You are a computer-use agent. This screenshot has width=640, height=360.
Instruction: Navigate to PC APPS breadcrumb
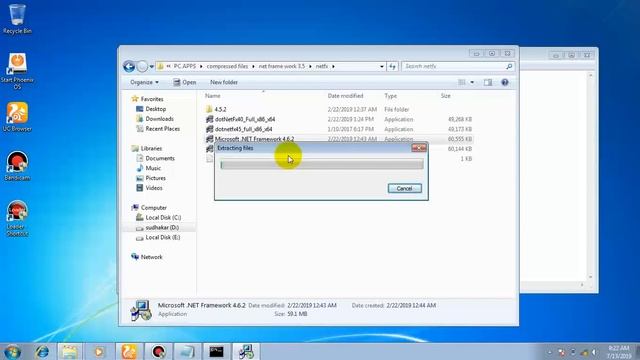coord(185,66)
